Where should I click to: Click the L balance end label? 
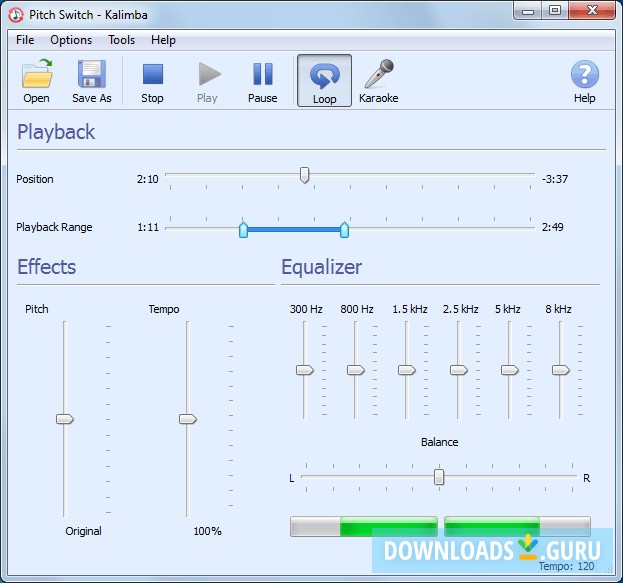(292, 478)
